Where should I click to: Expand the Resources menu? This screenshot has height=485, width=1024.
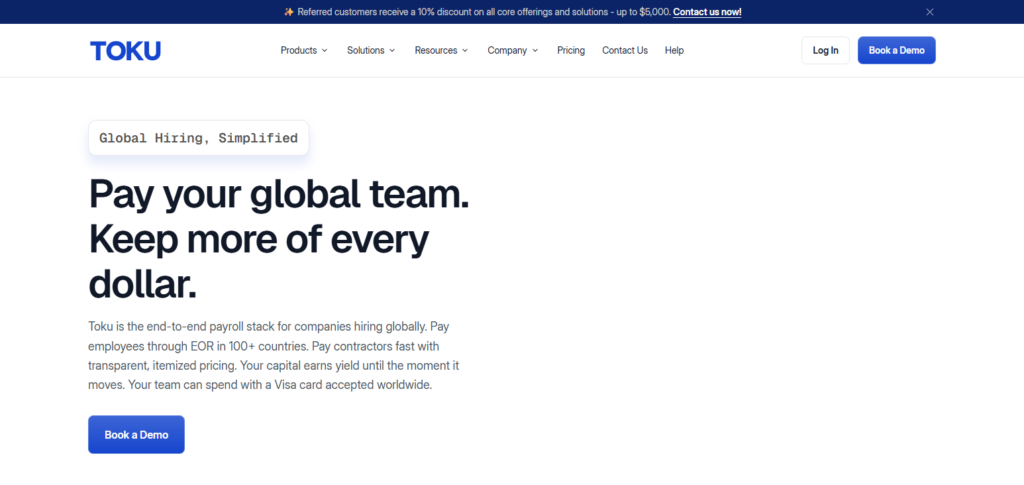[441, 50]
